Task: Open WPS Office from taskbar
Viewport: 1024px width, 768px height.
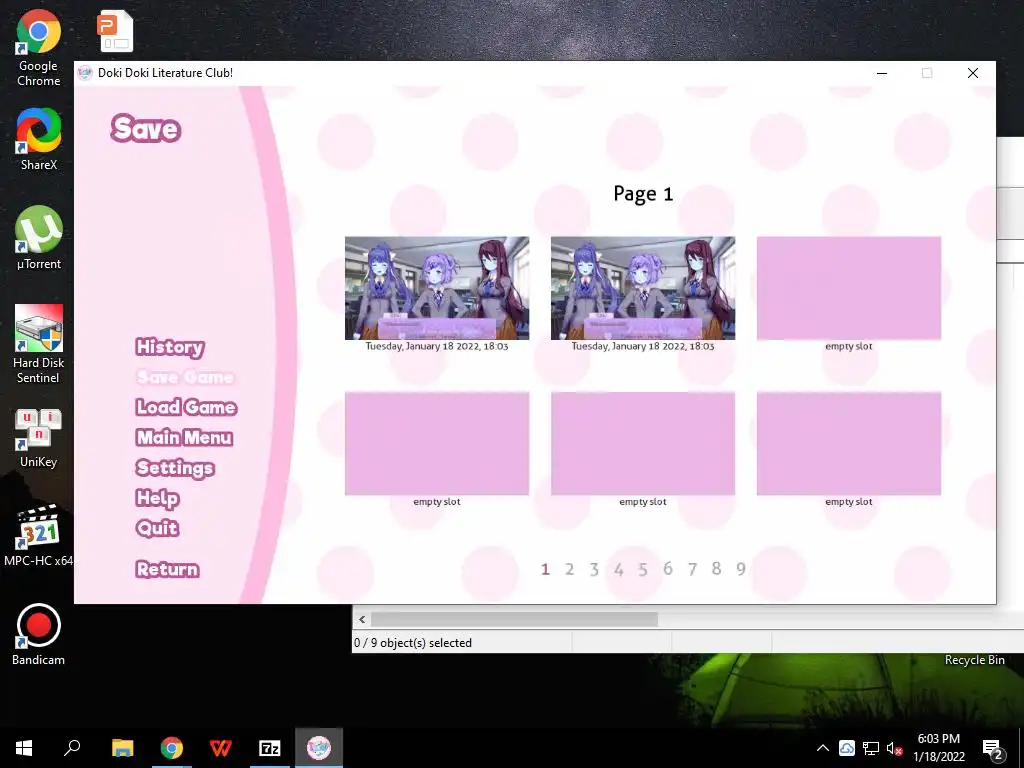Action: click(x=221, y=748)
